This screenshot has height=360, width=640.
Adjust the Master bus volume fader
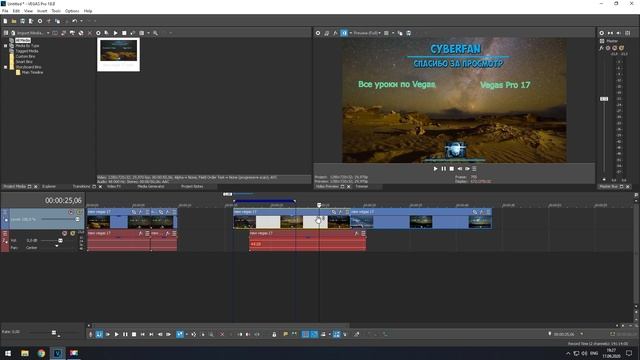coord(604,99)
